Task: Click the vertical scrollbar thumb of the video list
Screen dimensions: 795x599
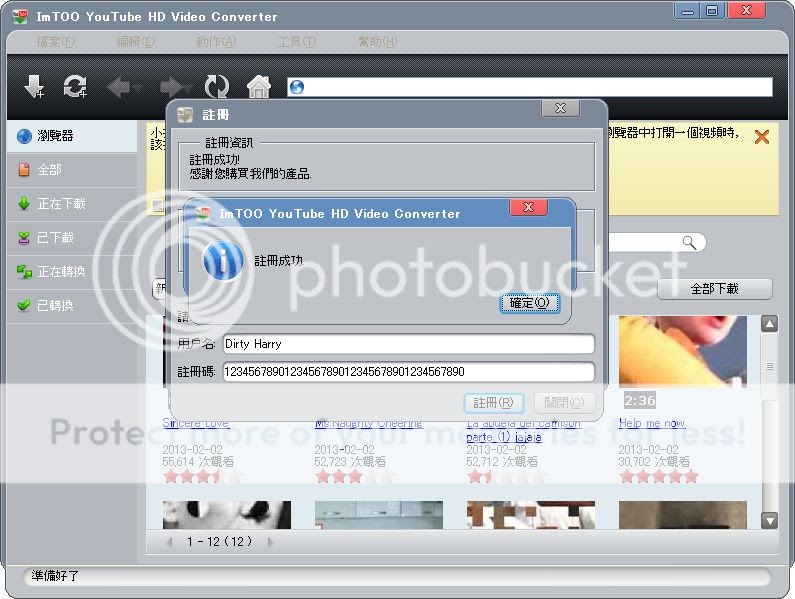Action: (770, 366)
